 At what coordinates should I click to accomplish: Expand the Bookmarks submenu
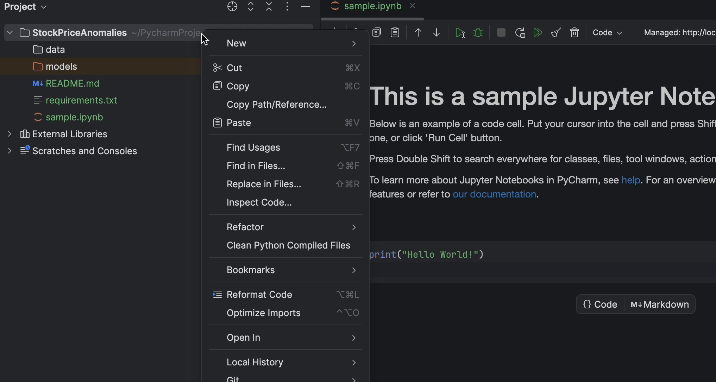(x=285, y=270)
